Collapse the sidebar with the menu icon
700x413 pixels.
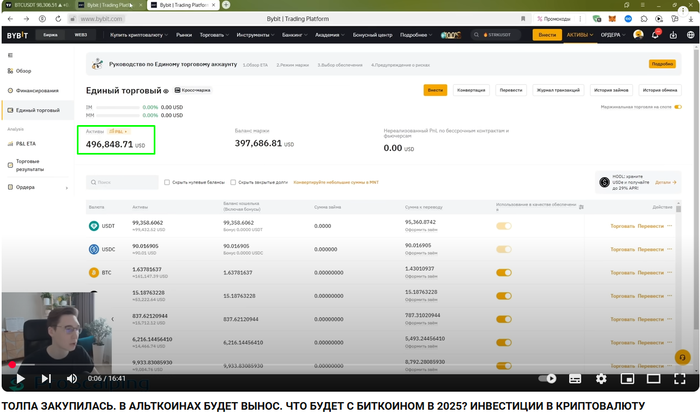pos(10,55)
